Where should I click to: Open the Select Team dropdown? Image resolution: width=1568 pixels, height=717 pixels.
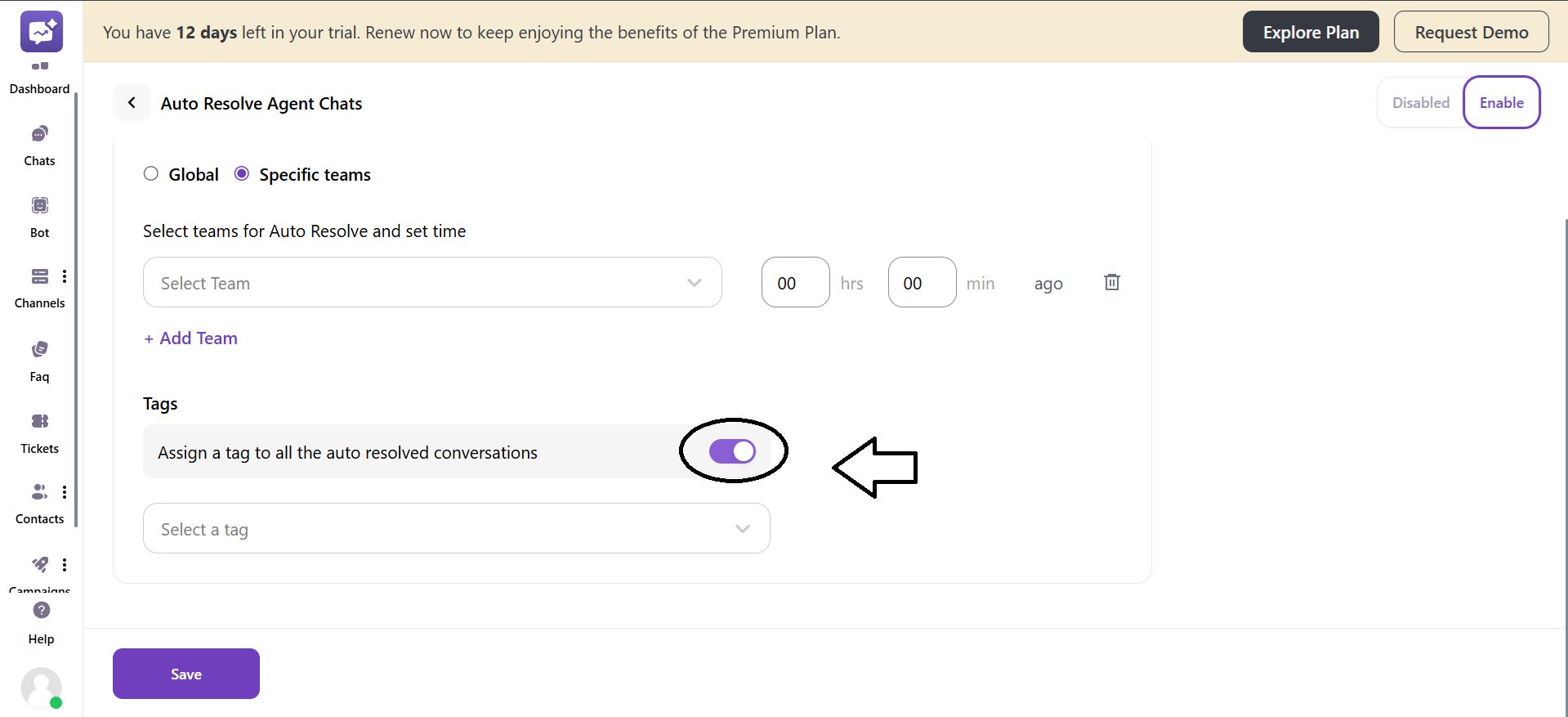pos(432,282)
